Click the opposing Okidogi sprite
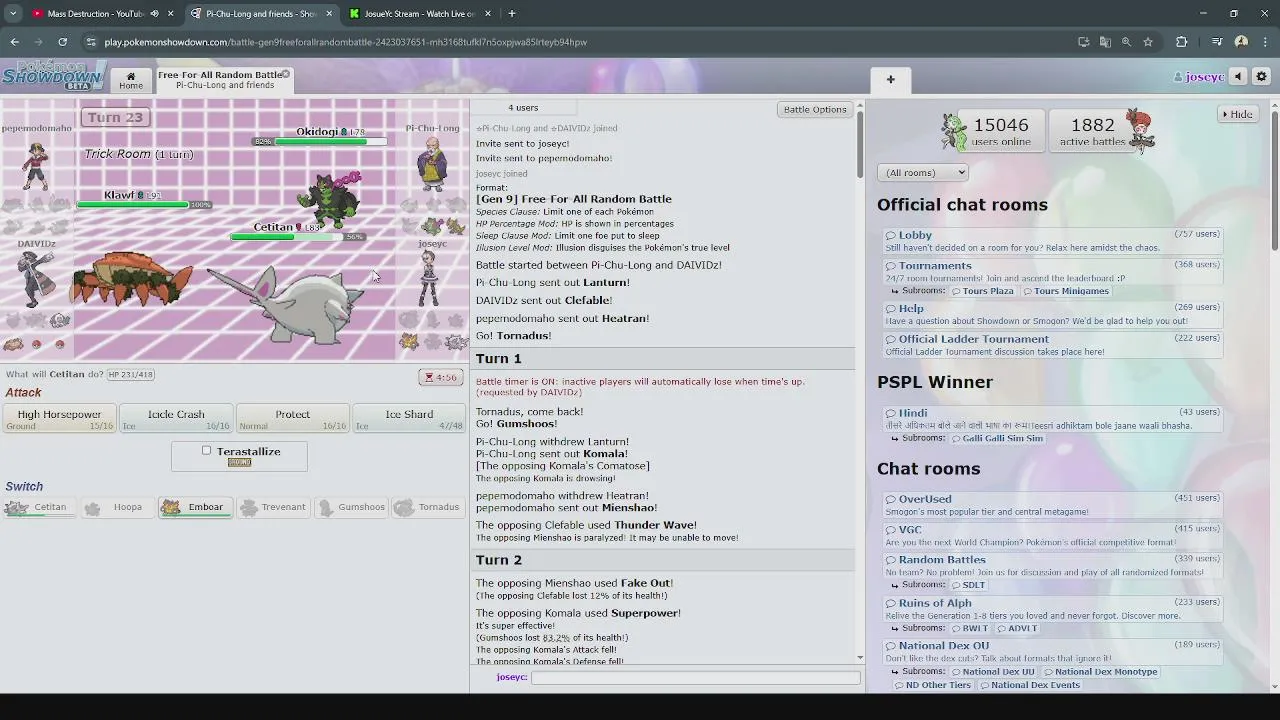 pos(331,199)
